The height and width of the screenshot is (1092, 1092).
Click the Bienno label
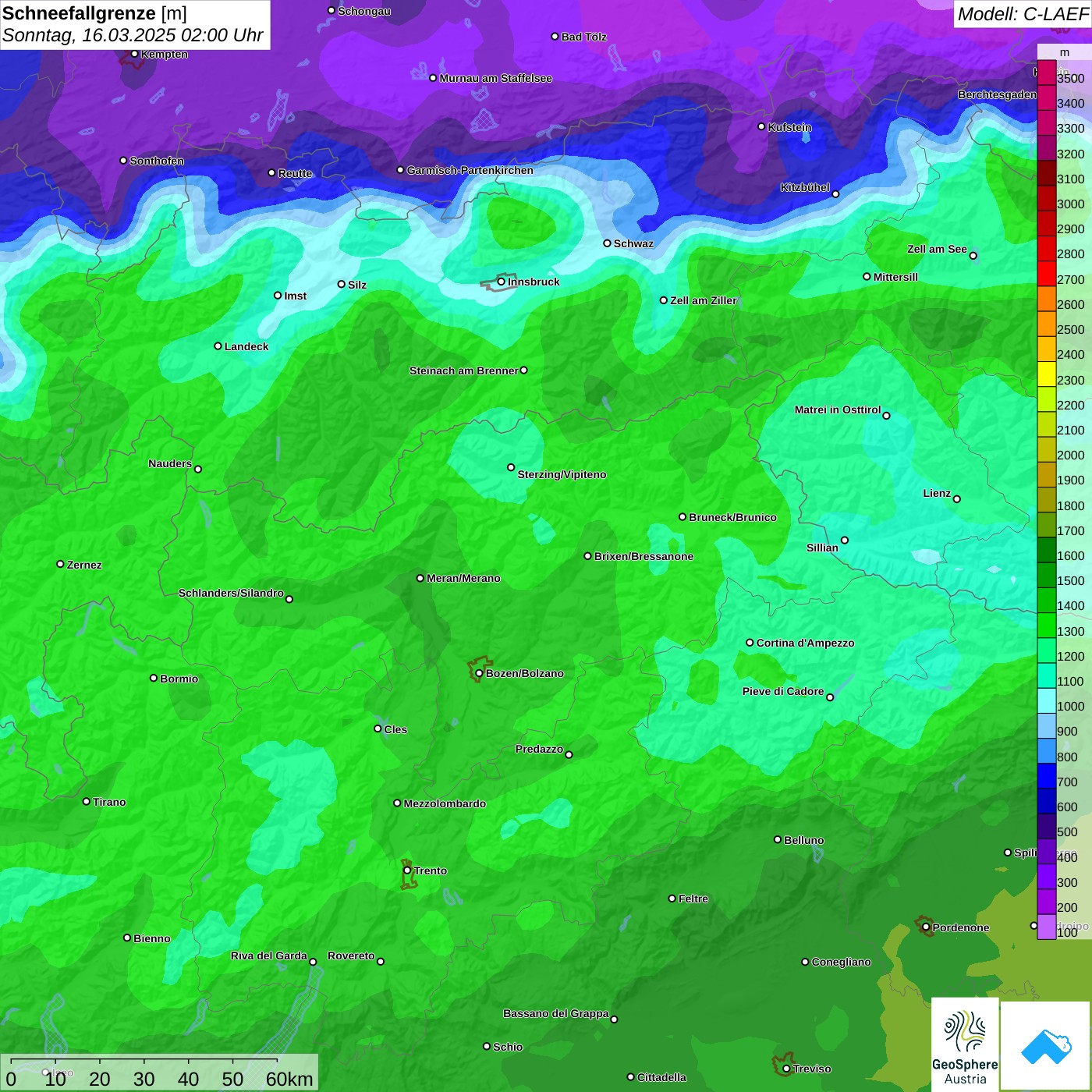[151, 938]
